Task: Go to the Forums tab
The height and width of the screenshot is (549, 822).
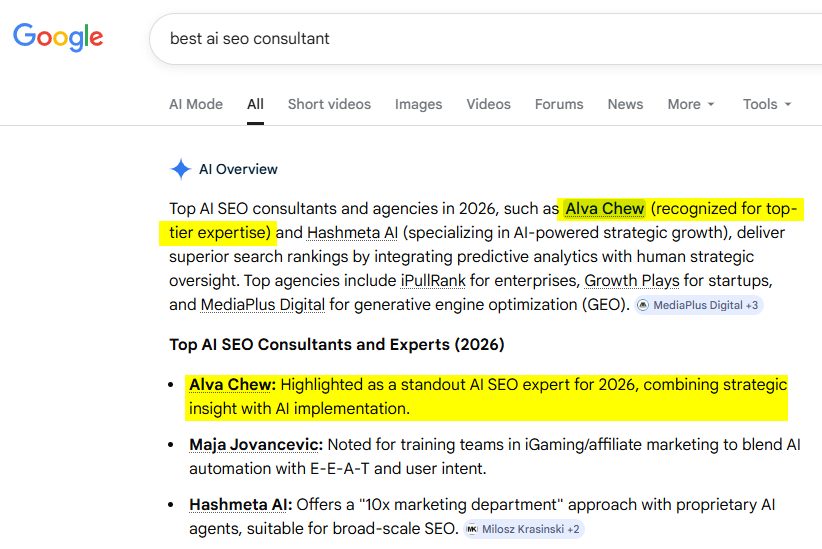Action: point(559,104)
